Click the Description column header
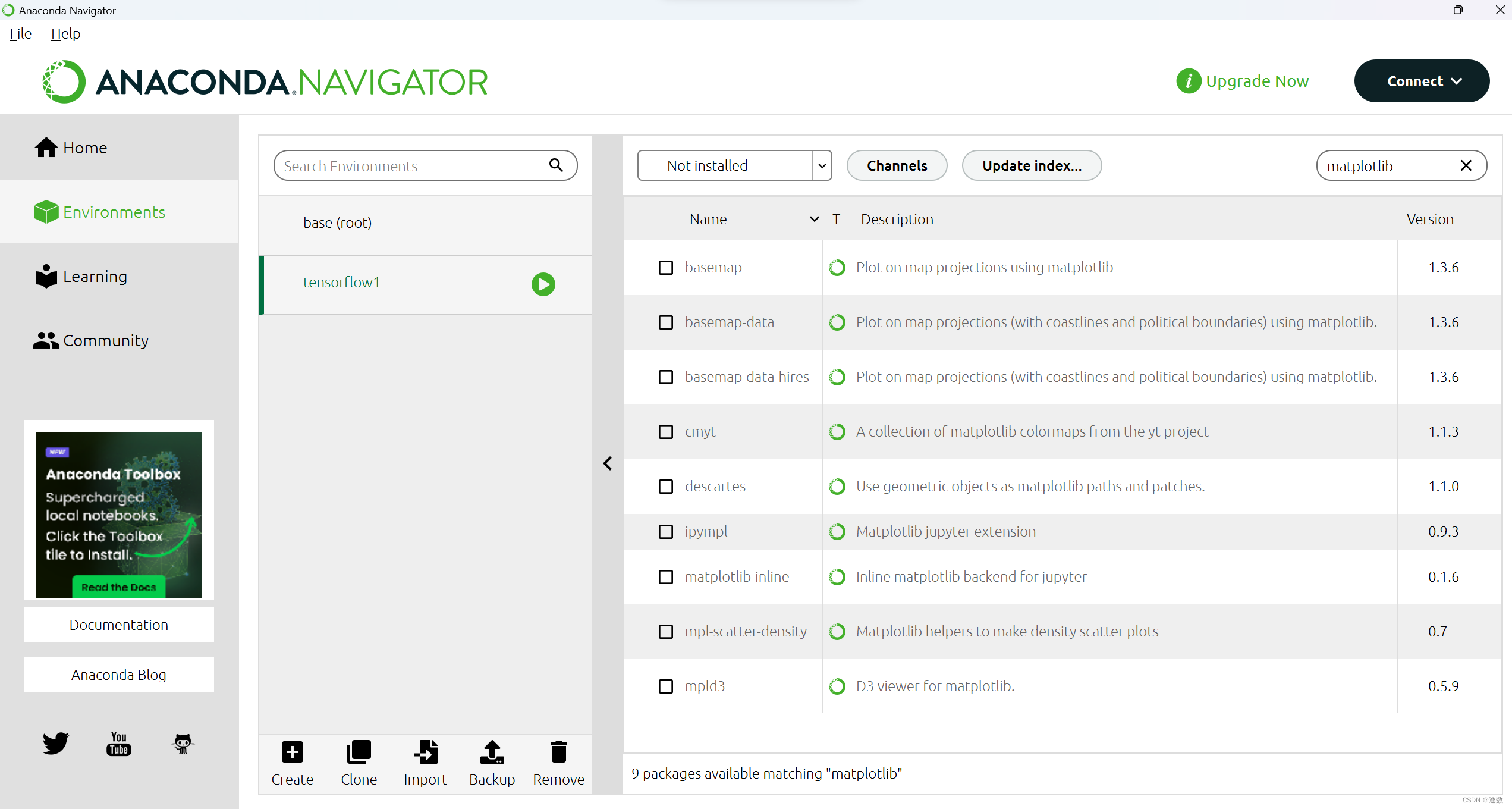This screenshot has height=809, width=1512. point(897,220)
